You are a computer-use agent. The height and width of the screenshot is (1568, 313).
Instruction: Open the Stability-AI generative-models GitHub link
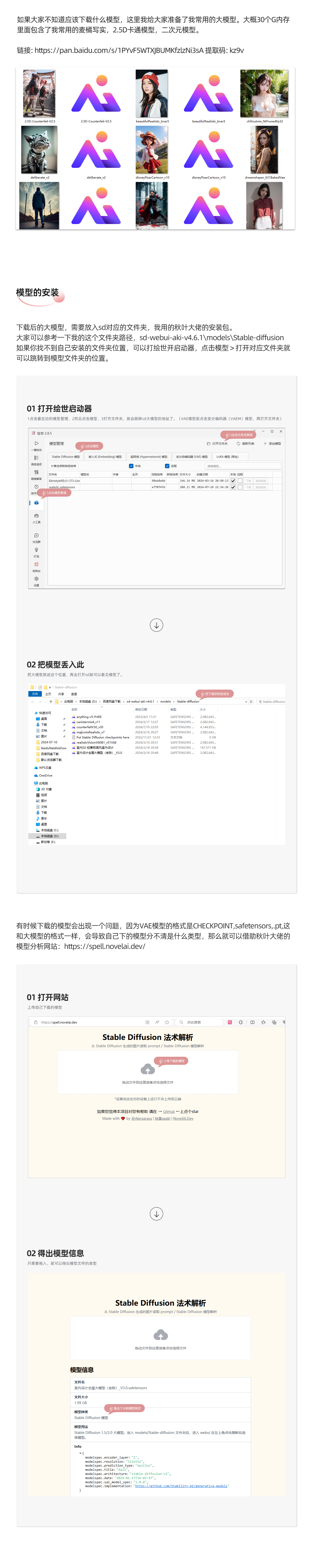[181, 1486]
